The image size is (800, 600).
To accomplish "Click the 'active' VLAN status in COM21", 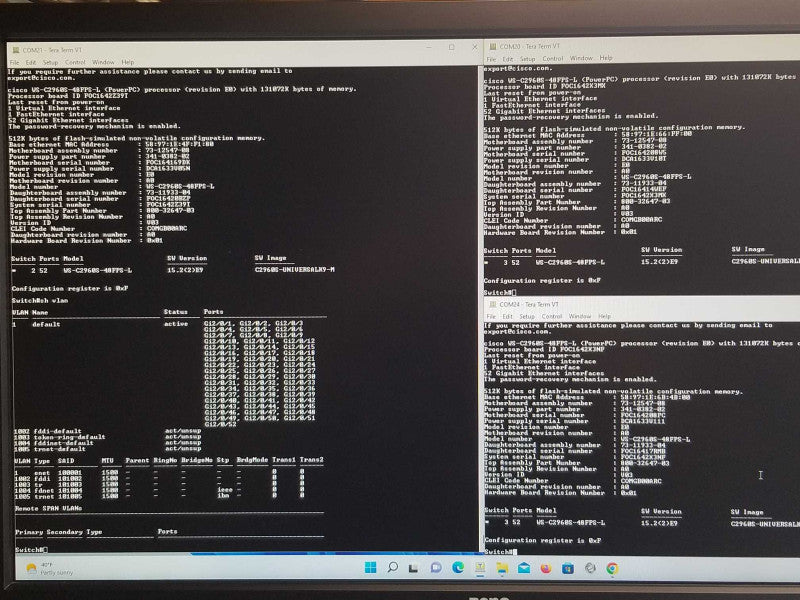I will tap(176, 324).
